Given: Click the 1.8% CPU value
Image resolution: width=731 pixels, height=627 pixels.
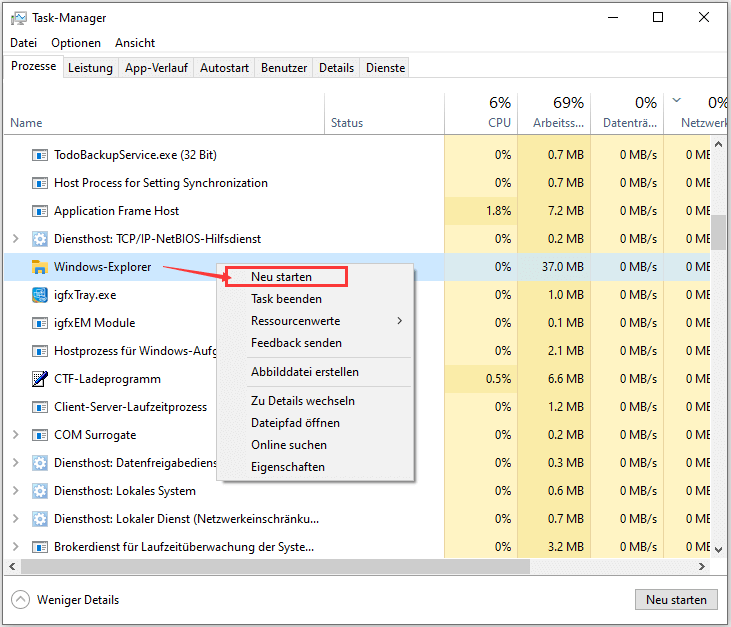Looking at the screenshot, I should click(498, 211).
